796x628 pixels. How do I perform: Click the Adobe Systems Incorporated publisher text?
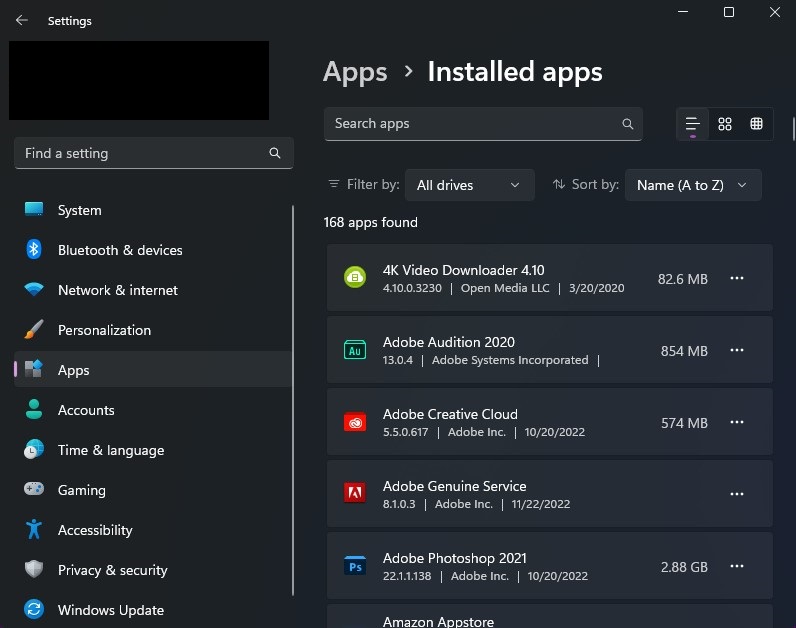510,360
